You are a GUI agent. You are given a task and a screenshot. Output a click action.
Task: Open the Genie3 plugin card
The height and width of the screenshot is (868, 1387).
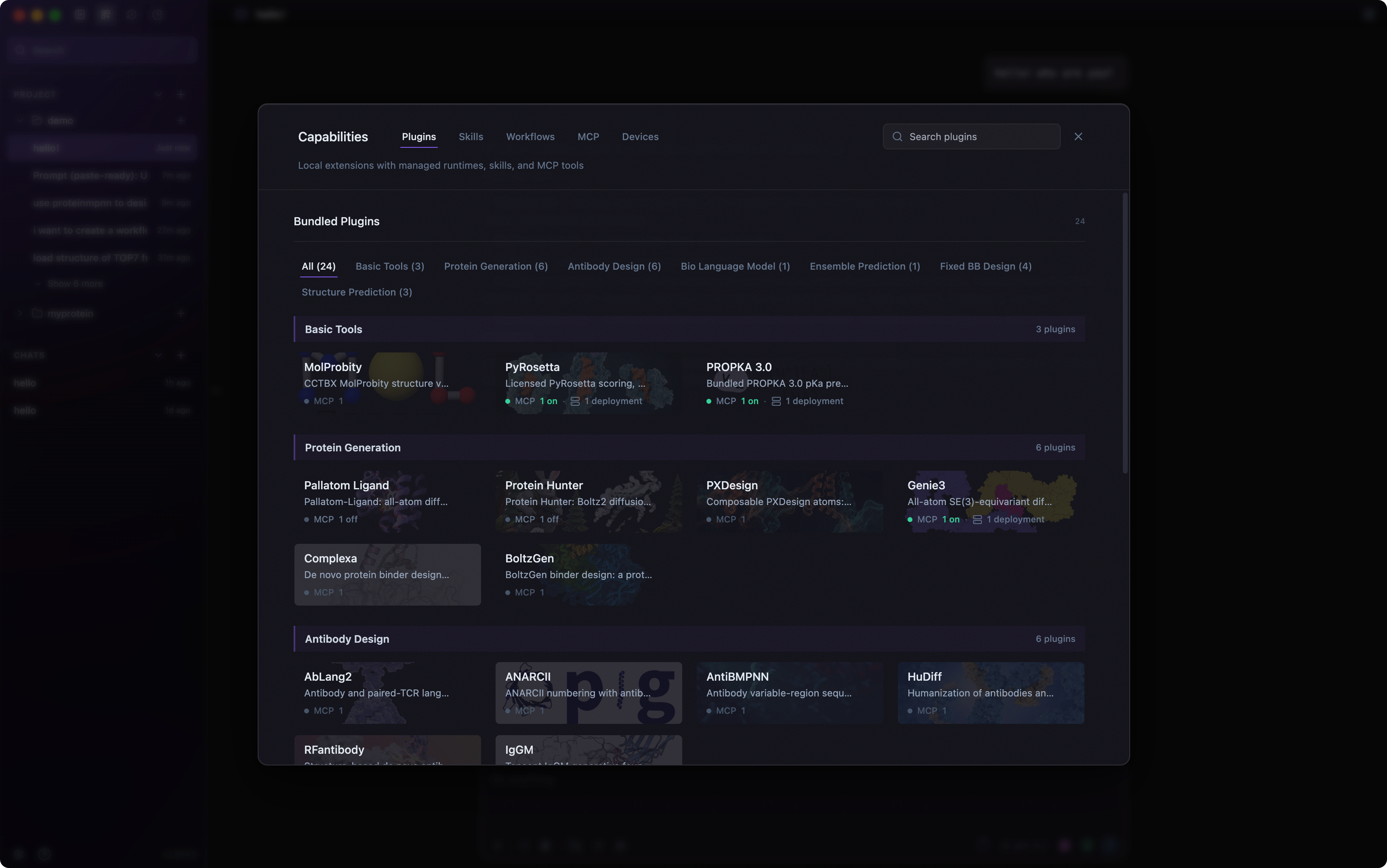[991, 502]
